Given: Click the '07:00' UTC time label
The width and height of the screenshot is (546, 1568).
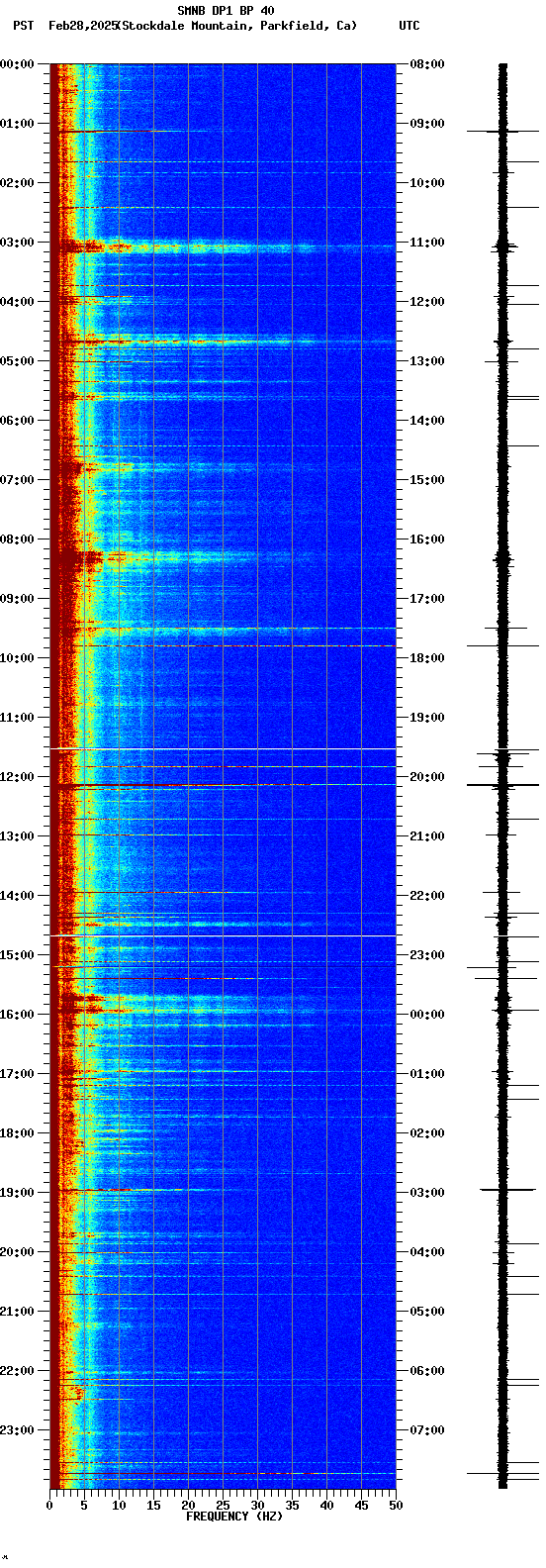Looking at the screenshot, I should pyautogui.click(x=427, y=1430).
